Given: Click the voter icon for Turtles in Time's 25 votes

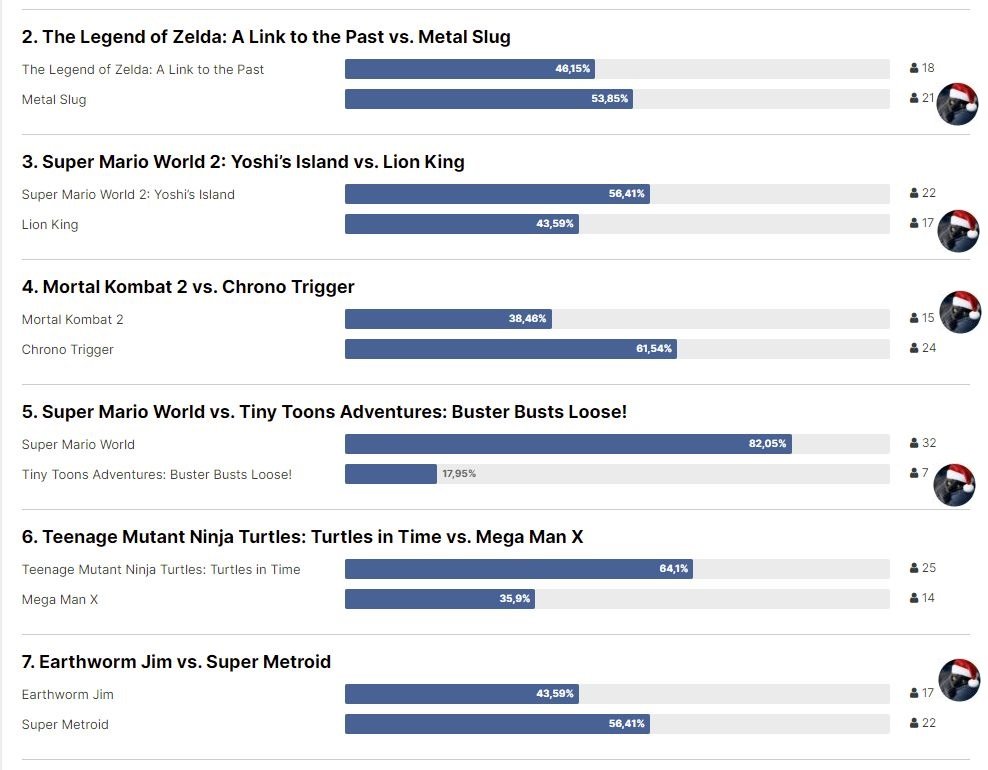Looking at the screenshot, I should pos(914,569).
